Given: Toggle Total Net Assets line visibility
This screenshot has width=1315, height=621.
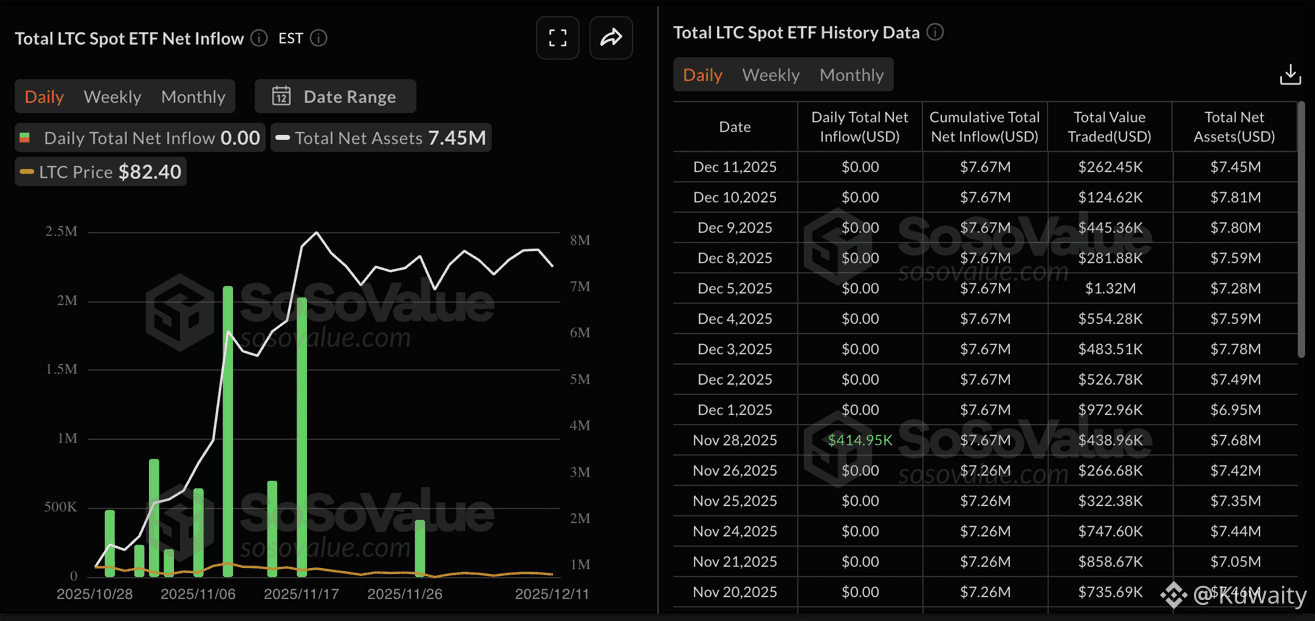Looking at the screenshot, I should click(x=381, y=138).
